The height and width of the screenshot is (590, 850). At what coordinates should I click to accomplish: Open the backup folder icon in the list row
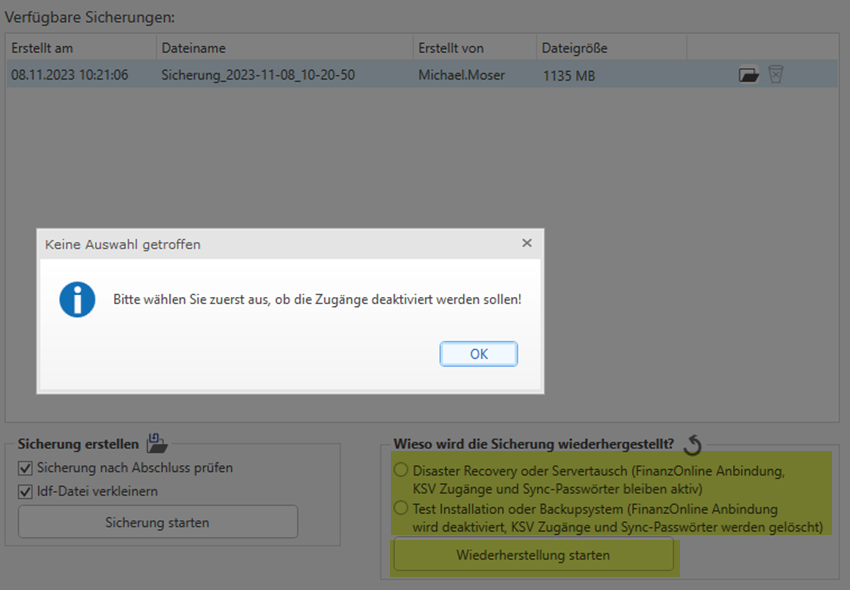click(748, 75)
